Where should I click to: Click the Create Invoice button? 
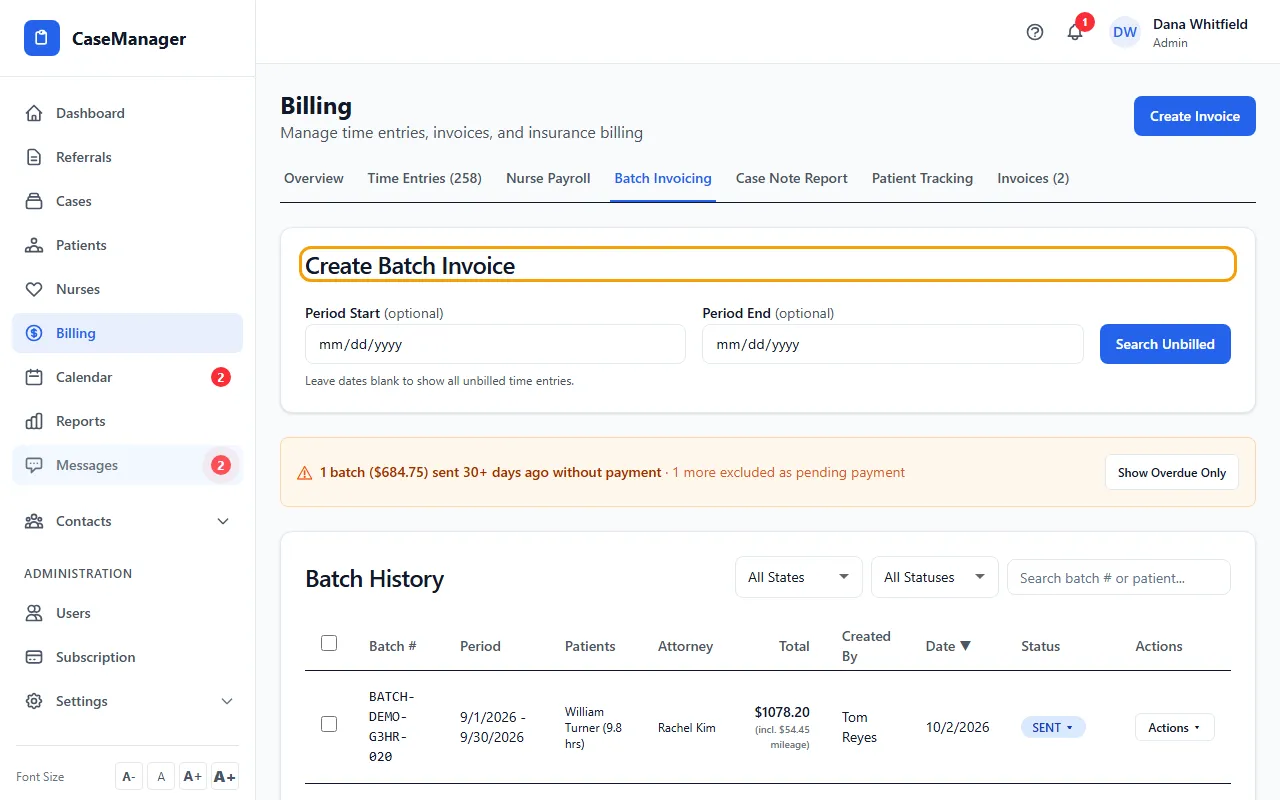pyautogui.click(x=1195, y=116)
